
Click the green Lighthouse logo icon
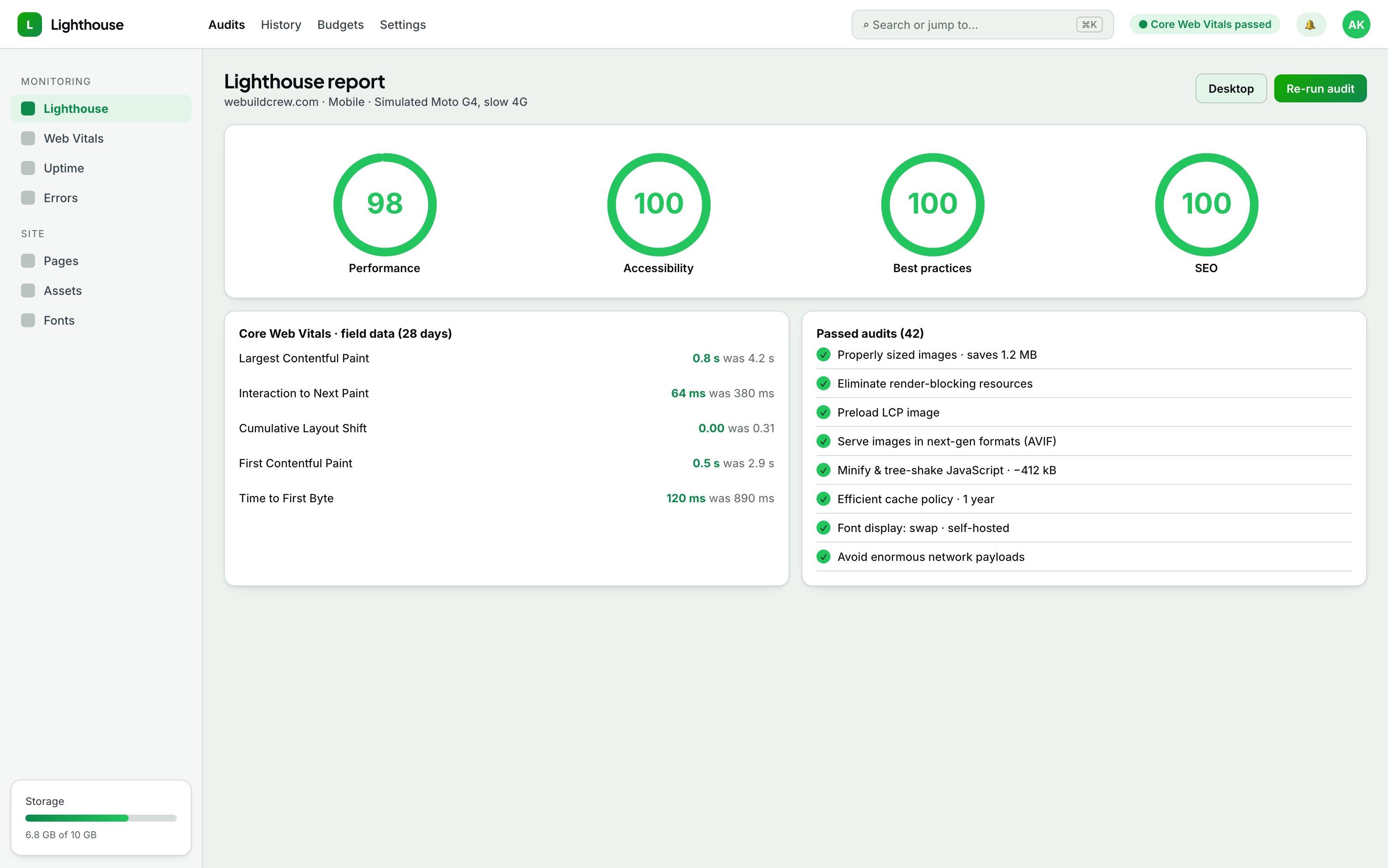29,24
